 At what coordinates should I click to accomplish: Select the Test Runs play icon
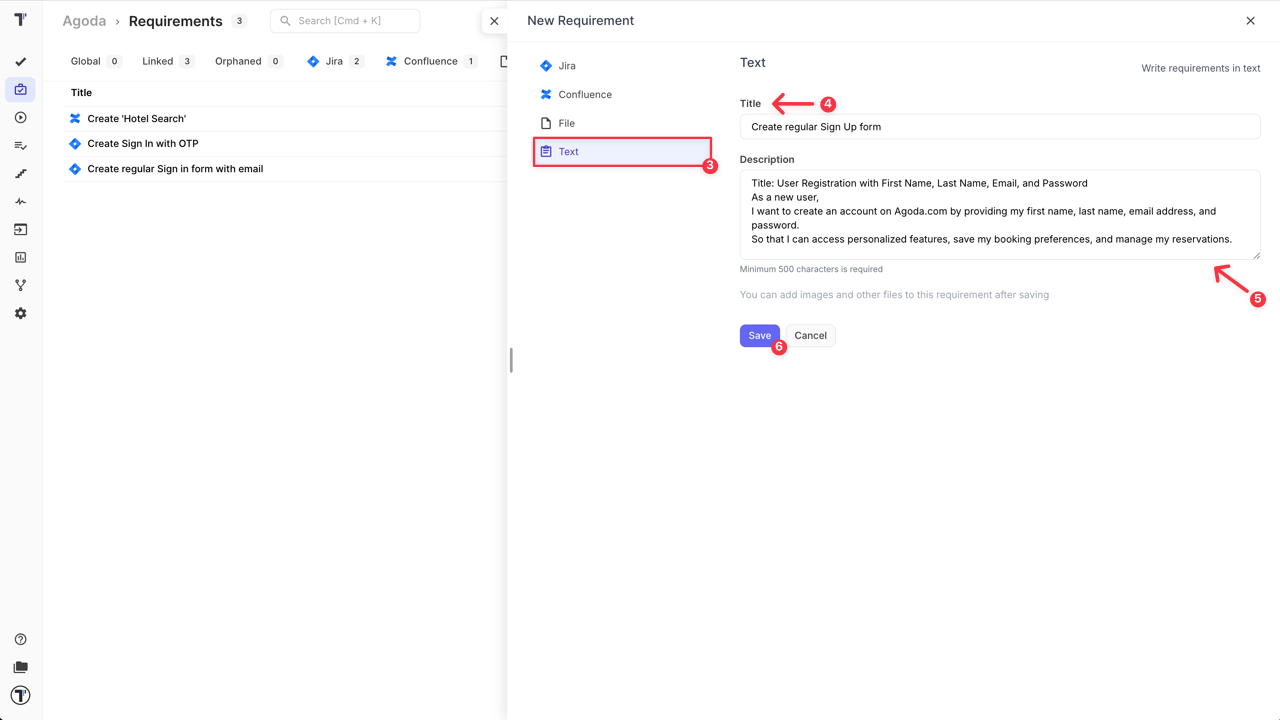[x=20, y=117]
